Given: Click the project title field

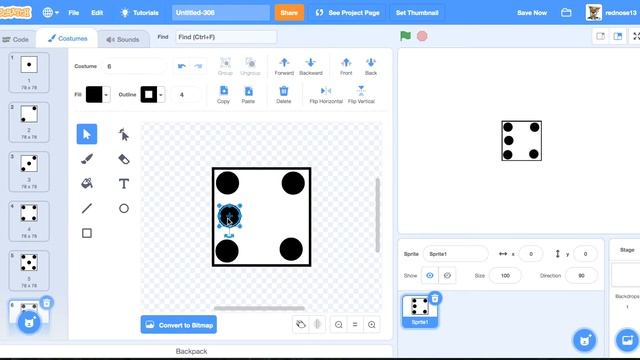Looking at the screenshot, I should (x=221, y=13).
